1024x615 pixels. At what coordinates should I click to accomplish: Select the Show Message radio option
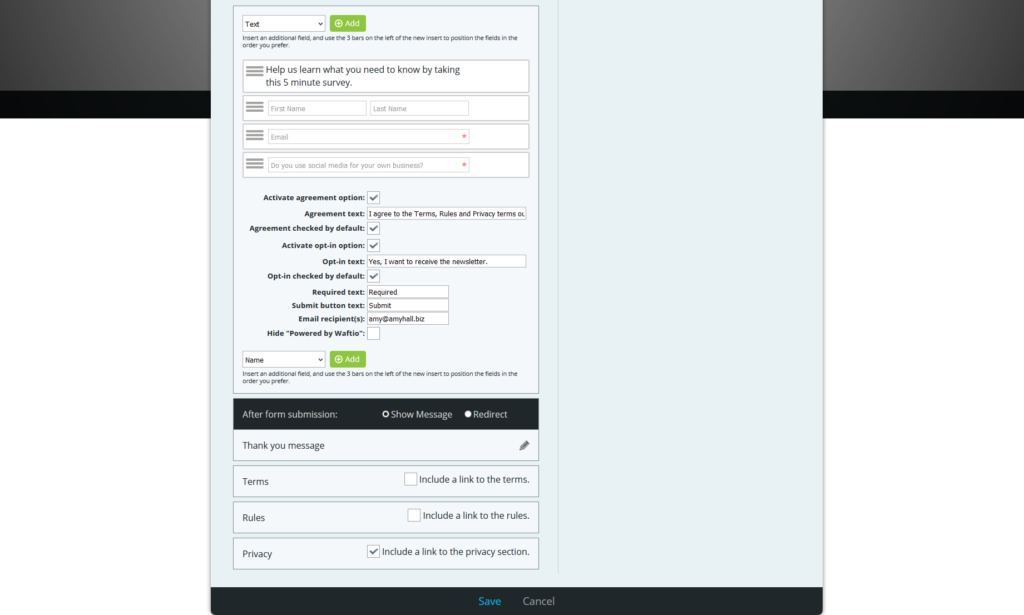click(x=385, y=413)
